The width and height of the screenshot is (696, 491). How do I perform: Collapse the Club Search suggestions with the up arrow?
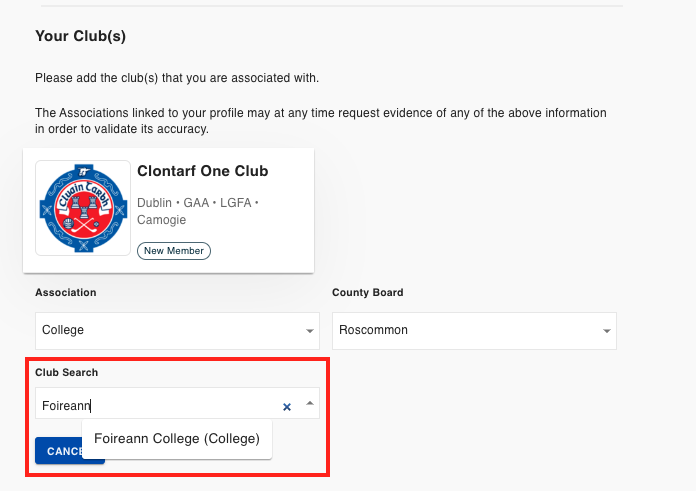tap(310, 403)
